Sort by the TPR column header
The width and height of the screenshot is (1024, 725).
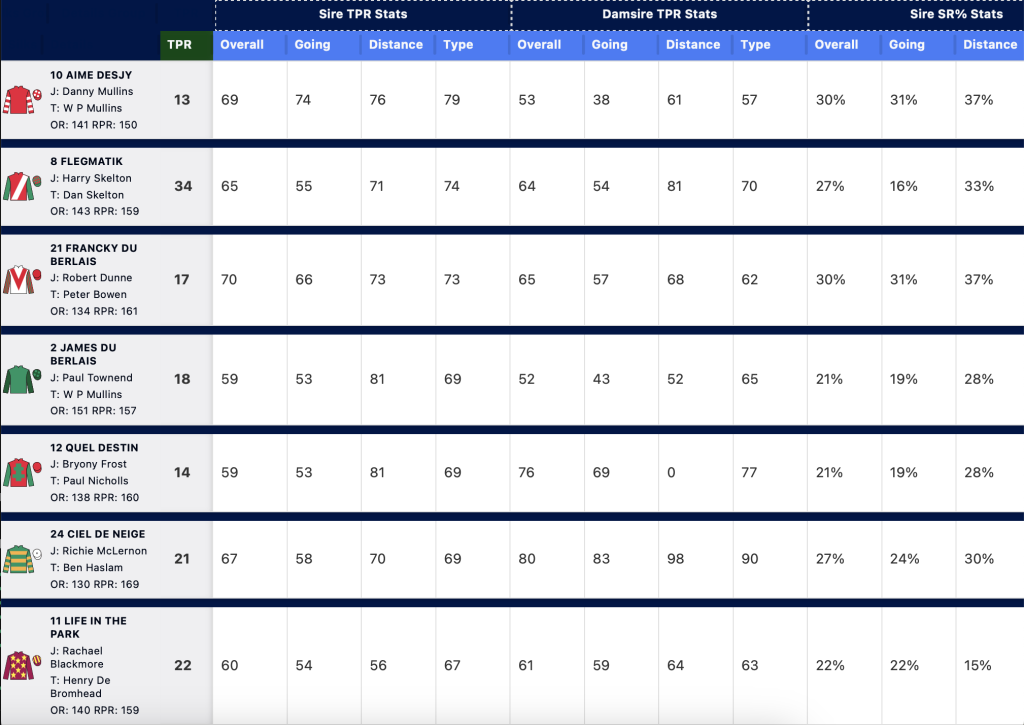(x=180, y=44)
